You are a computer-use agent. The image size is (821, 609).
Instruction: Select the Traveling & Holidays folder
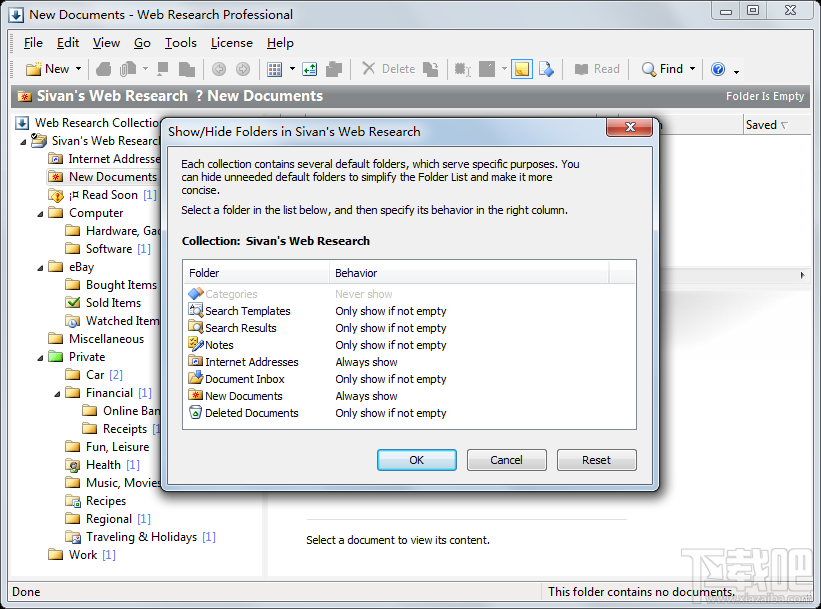[139, 536]
